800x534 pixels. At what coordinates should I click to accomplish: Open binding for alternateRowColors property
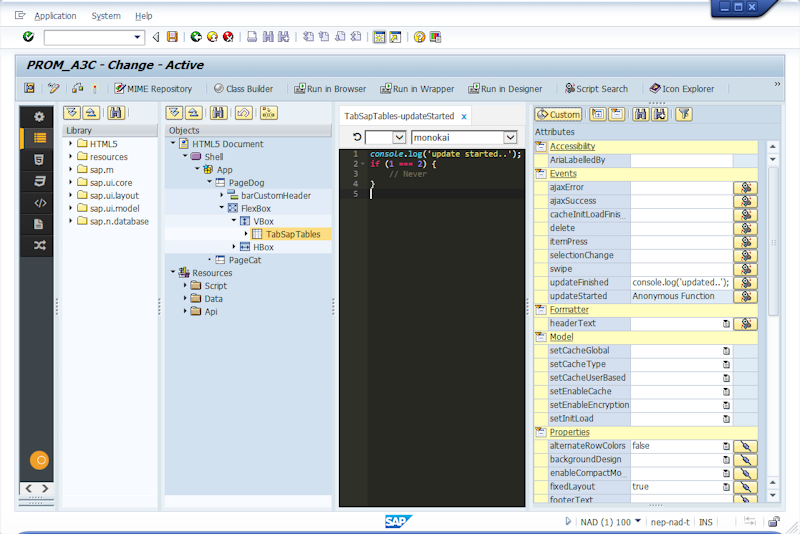[745, 446]
